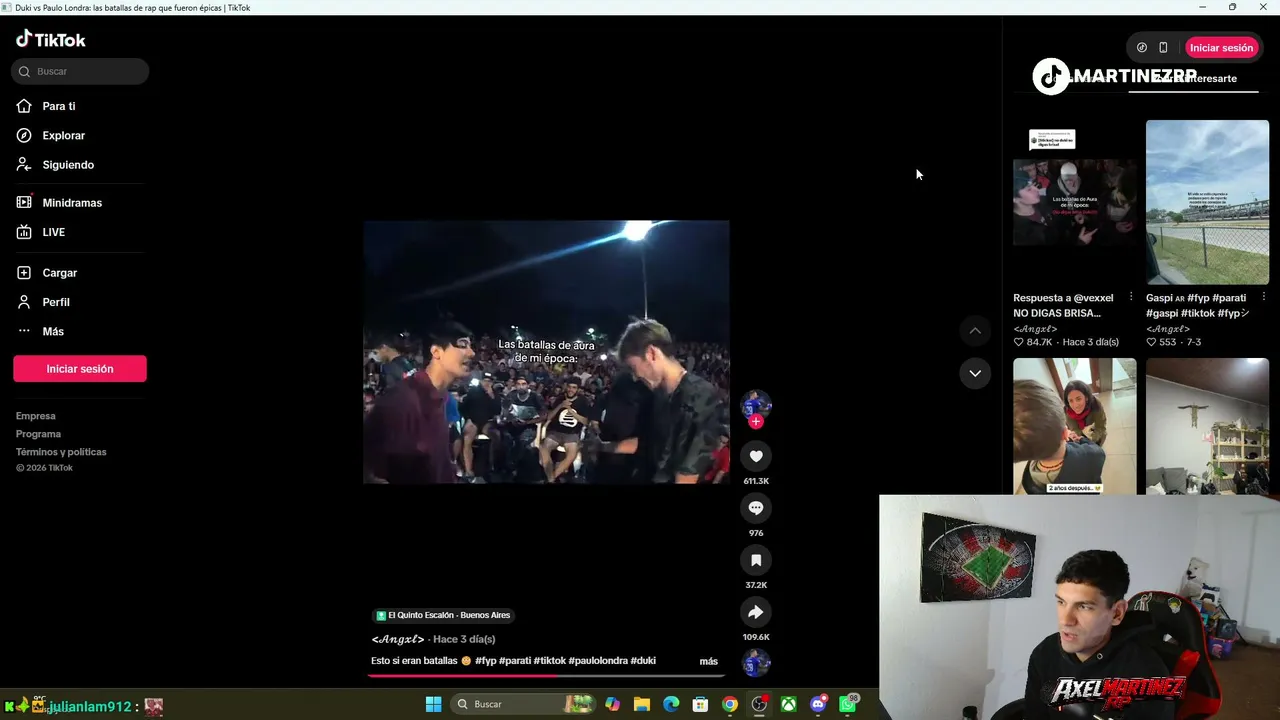Go to the previous video with up chevron
This screenshot has height=720, width=1280.
click(x=975, y=331)
